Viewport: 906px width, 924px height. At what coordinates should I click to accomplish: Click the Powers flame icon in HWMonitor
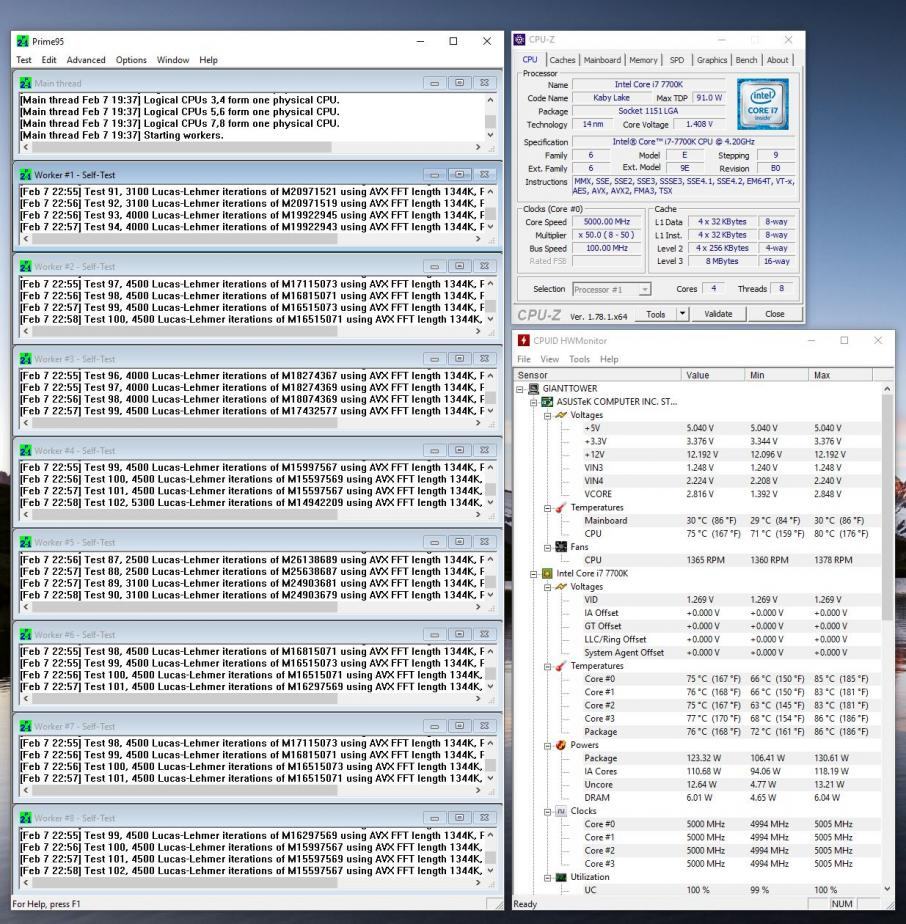561,745
